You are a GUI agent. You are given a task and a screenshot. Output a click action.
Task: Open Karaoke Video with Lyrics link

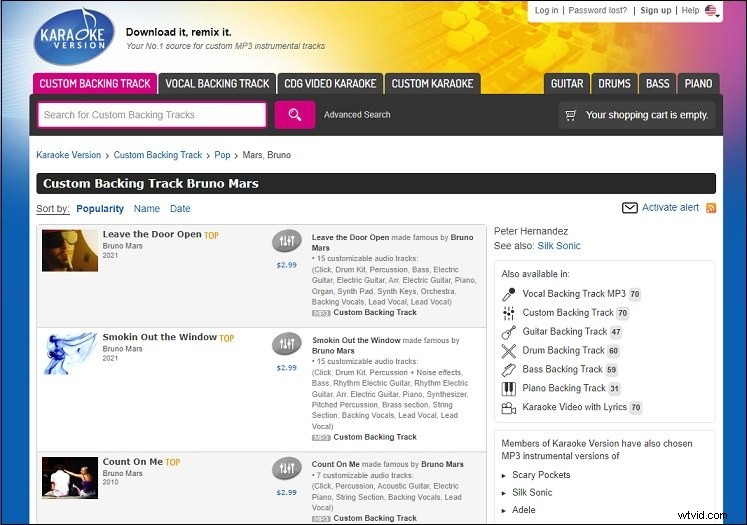(x=575, y=407)
